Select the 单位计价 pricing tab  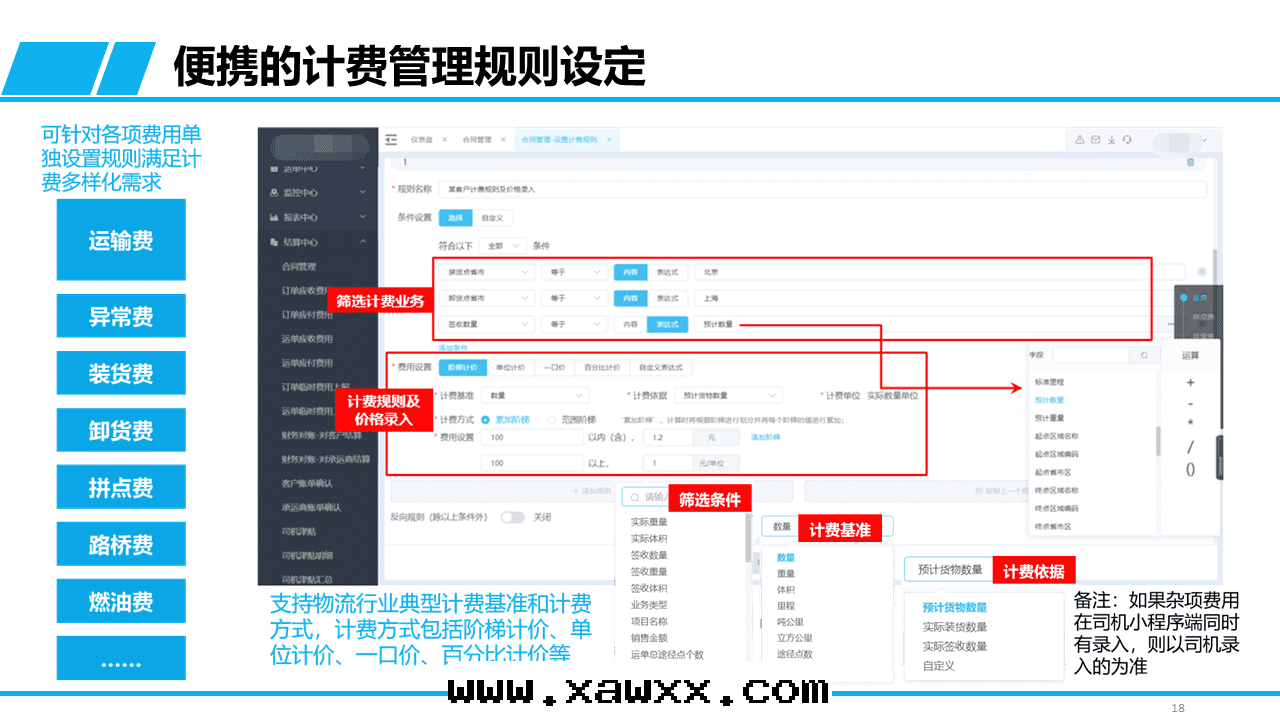coord(510,368)
